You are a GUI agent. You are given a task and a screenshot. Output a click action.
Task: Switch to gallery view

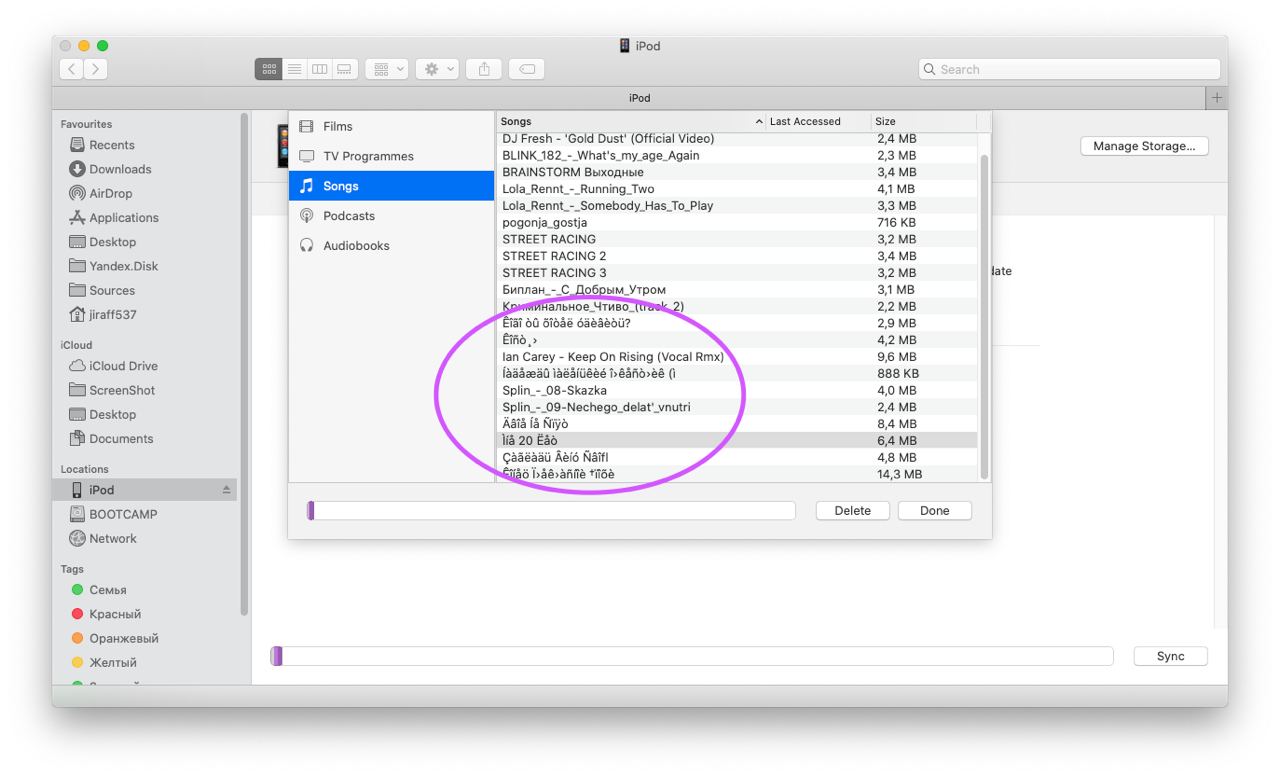[345, 69]
